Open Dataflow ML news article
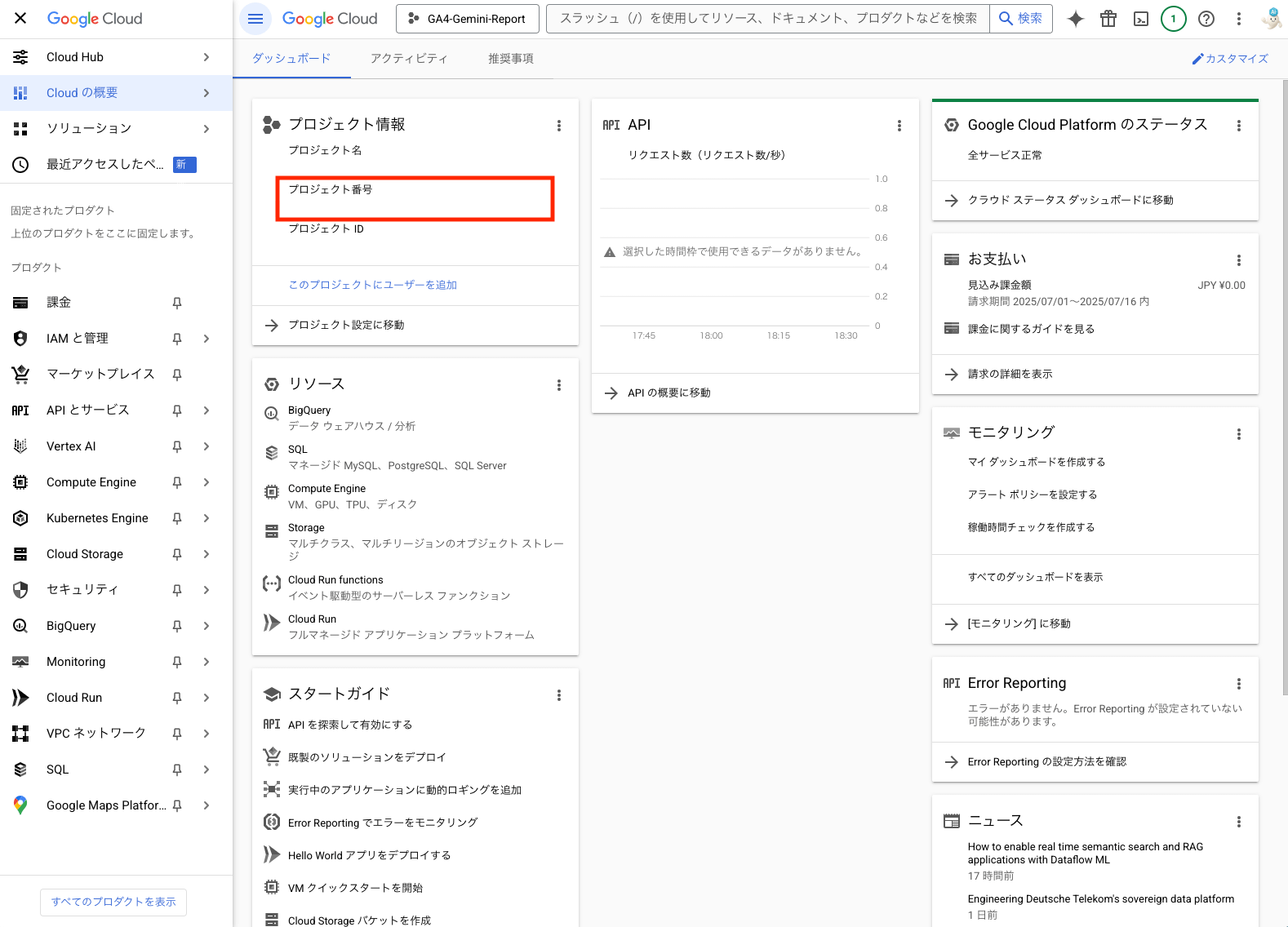 [1086, 854]
